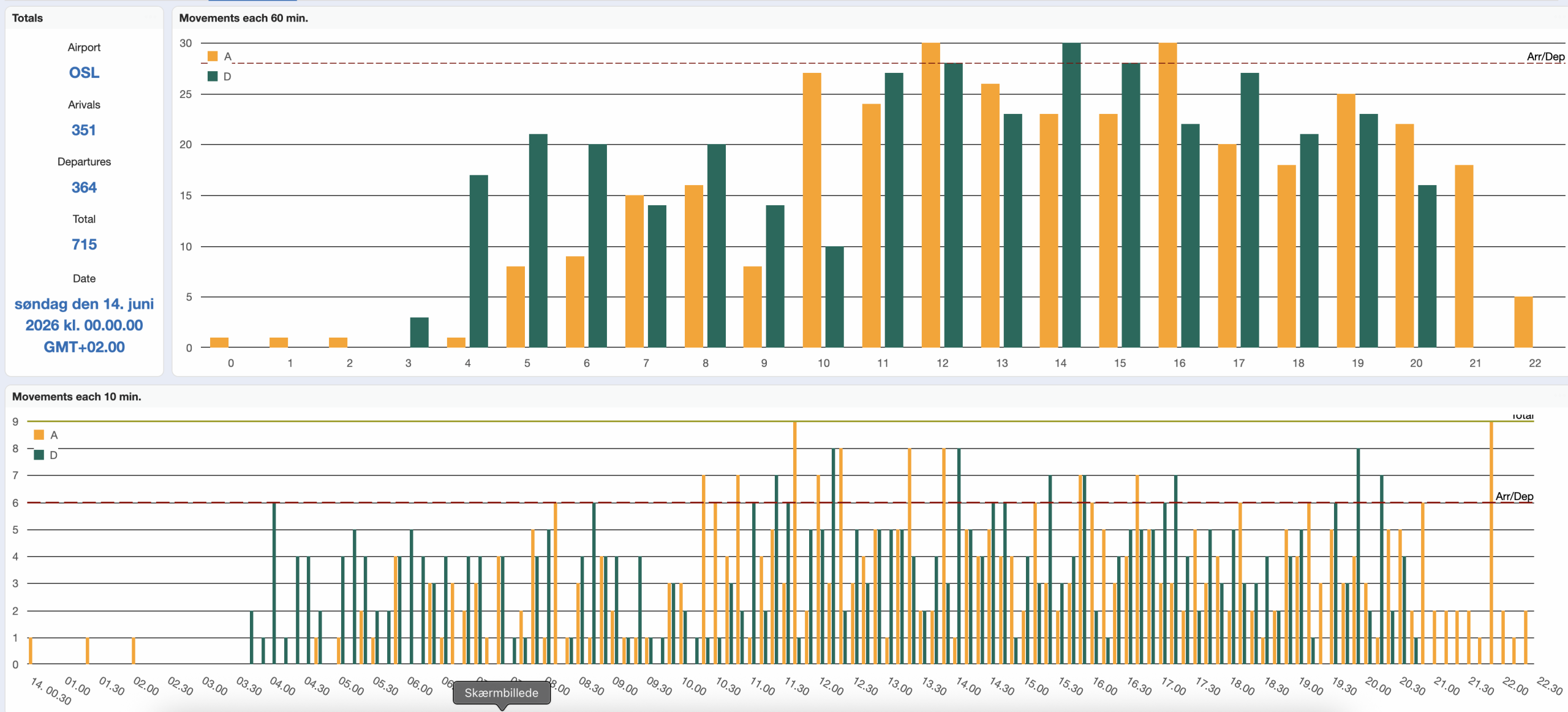This screenshot has width=1568, height=712.
Task: Toggle A legend icon in 10 min chart
Action: point(39,435)
